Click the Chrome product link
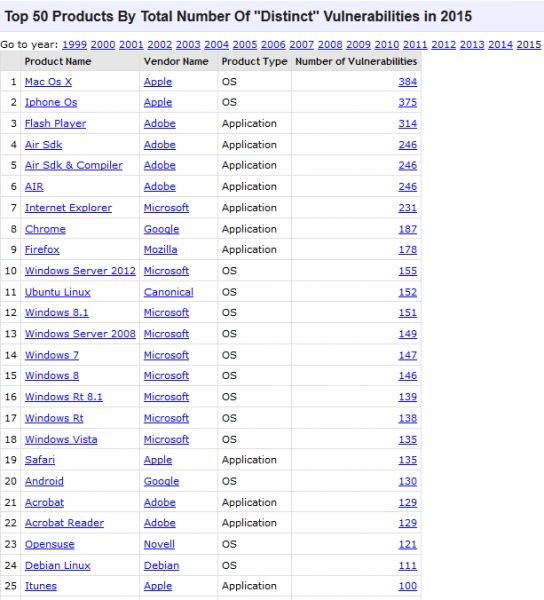This screenshot has height=600, width=544. (45, 229)
